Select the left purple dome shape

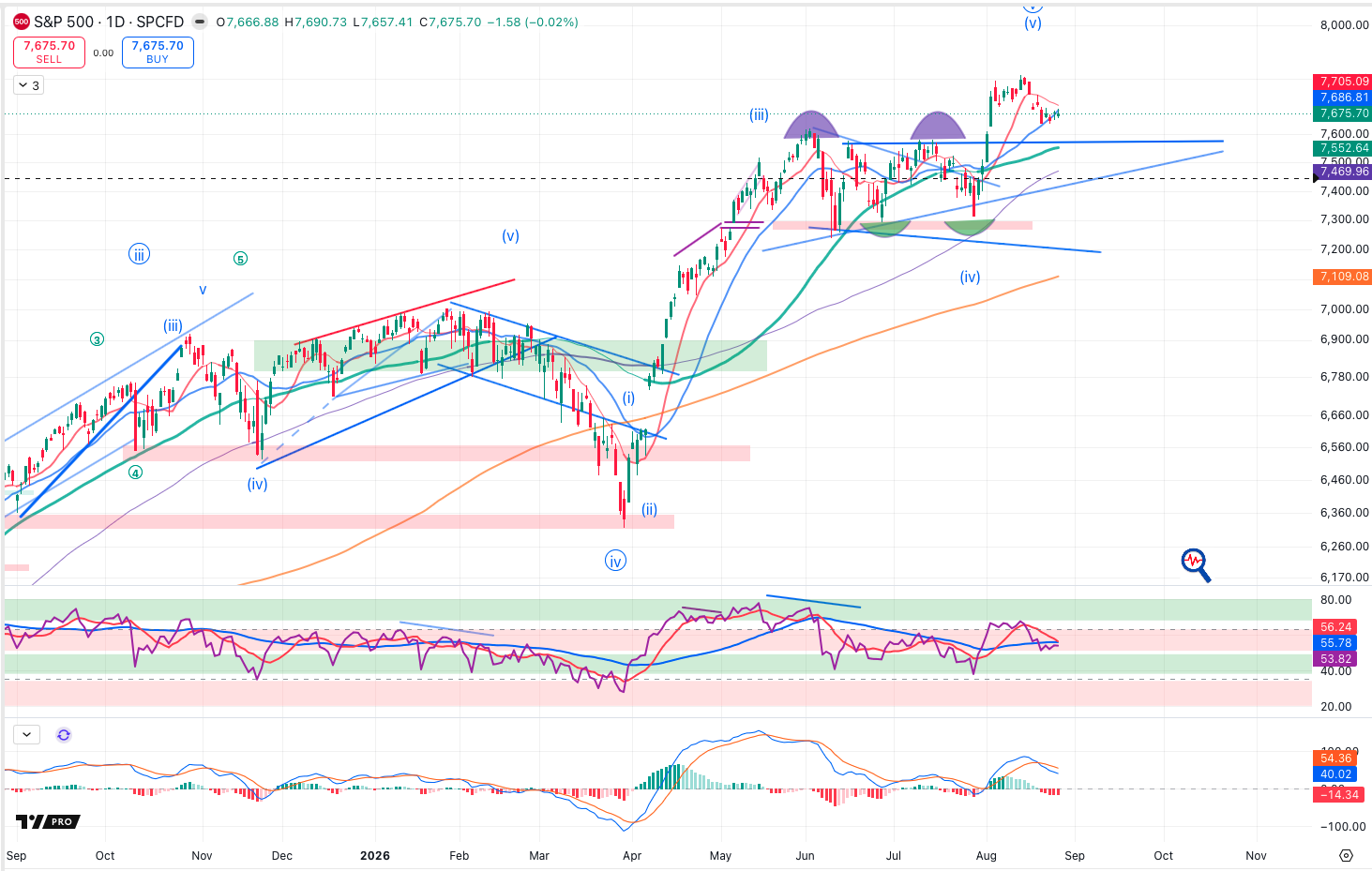(x=813, y=125)
